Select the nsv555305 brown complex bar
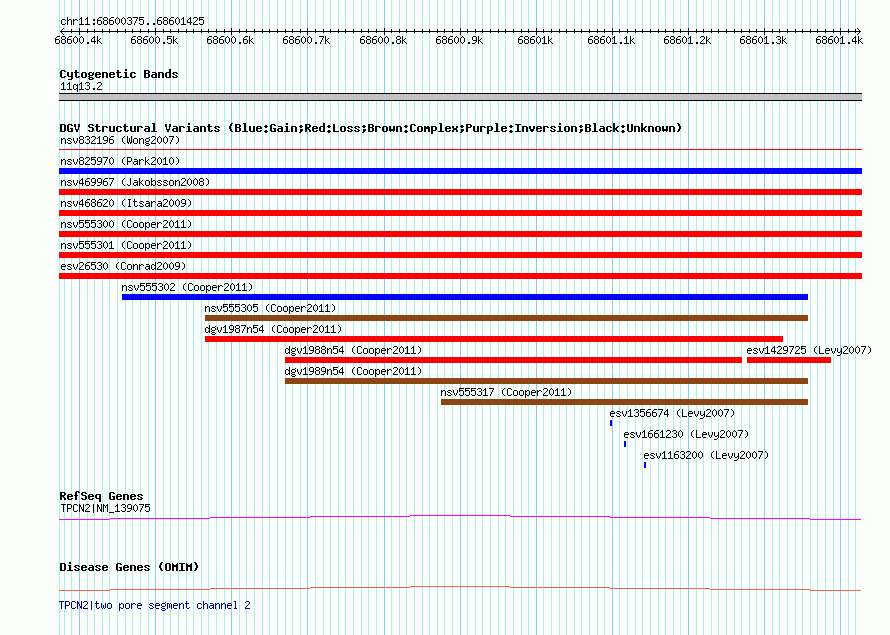This screenshot has height=635, width=890. point(506,318)
